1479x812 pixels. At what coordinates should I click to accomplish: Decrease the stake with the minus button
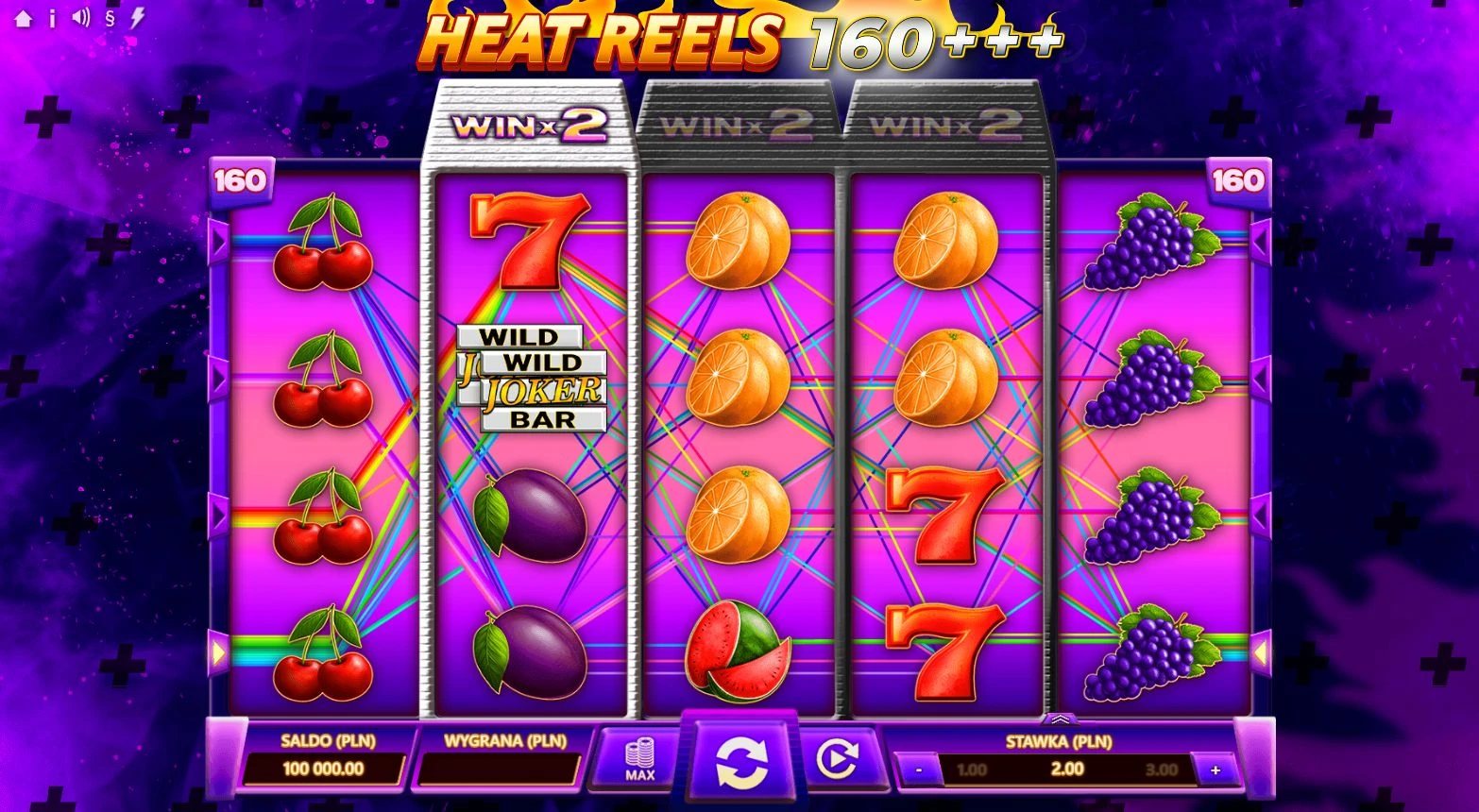[919, 770]
